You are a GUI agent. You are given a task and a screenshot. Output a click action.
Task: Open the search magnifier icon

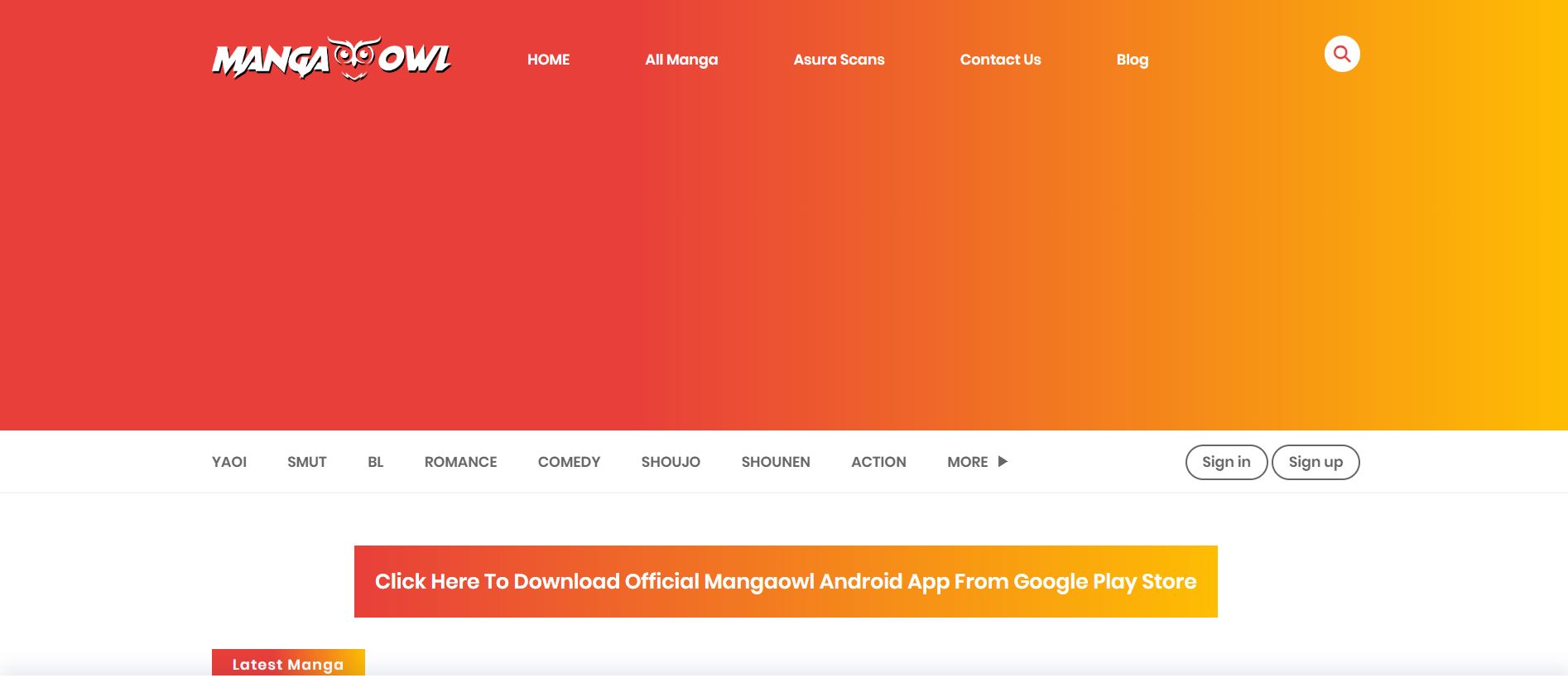click(1341, 55)
